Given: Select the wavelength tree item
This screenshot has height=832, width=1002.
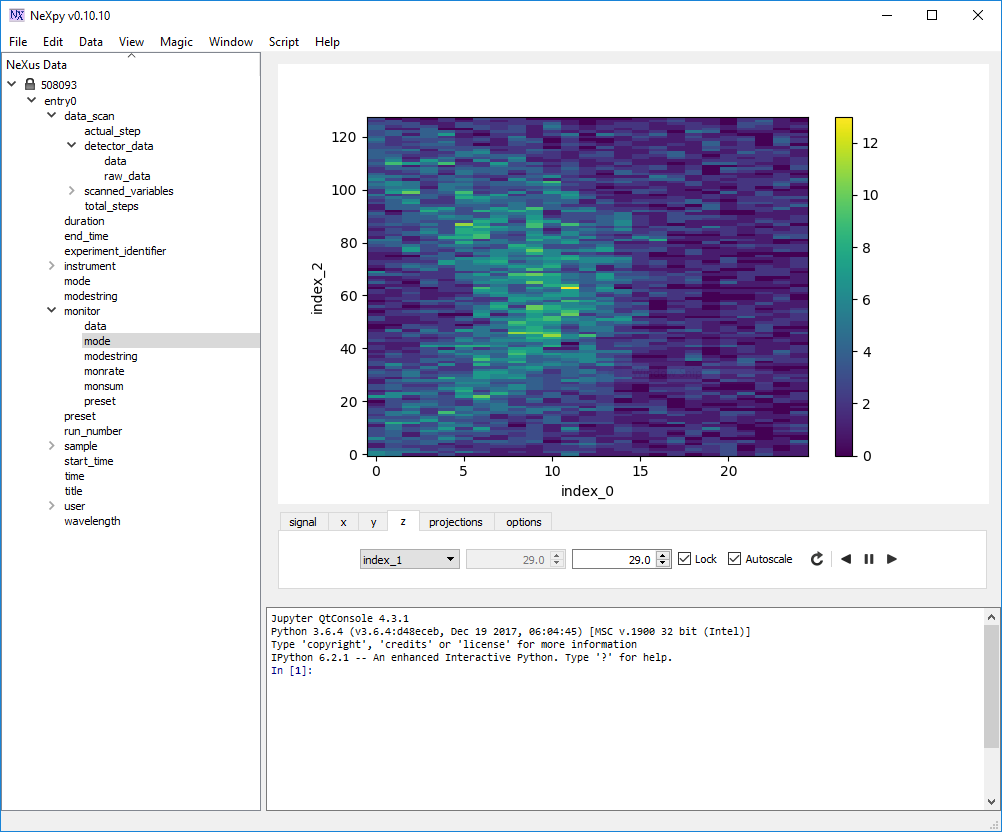Looking at the screenshot, I should pyautogui.click(x=92, y=521).
